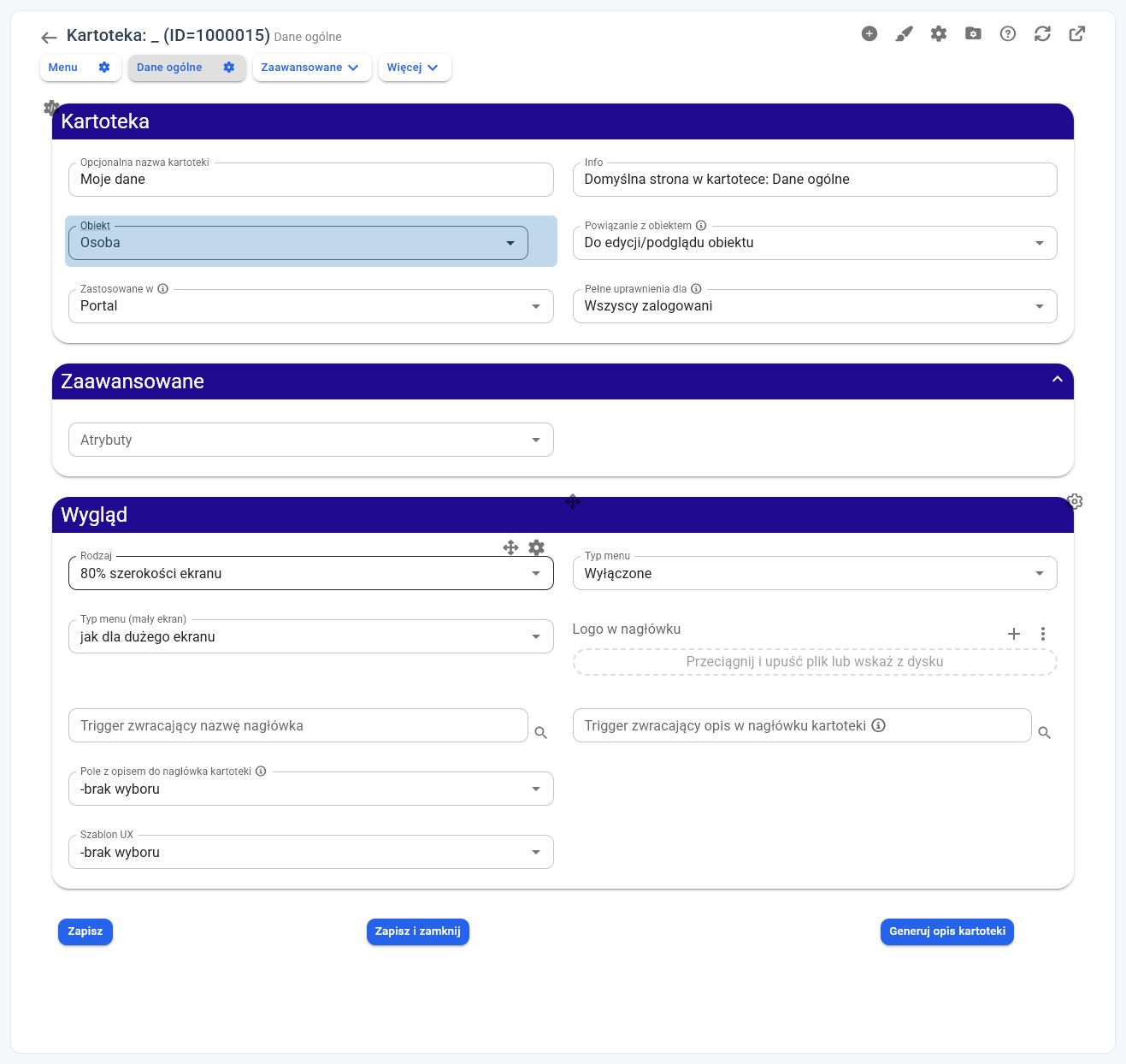Click the Generuj opis kartoteki button

click(x=947, y=931)
